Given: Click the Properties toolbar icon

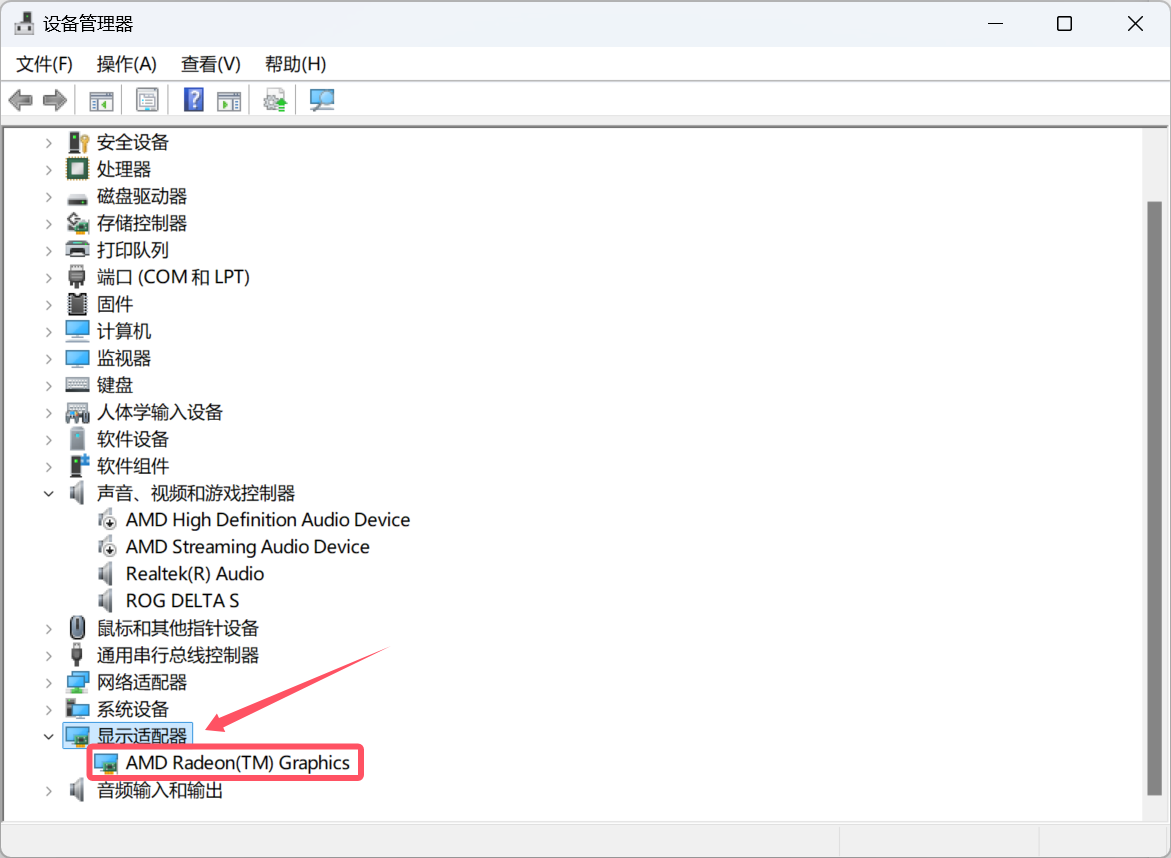Looking at the screenshot, I should coord(147,100).
